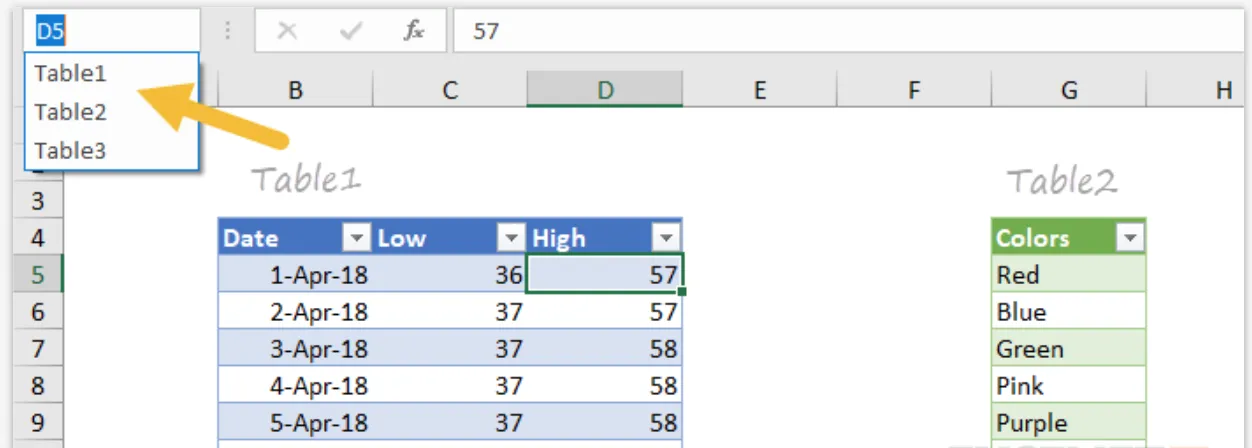Image resolution: width=1252 pixels, height=448 pixels.
Task: Click the handwritten Table2 label
Action: click(1062, 181)
